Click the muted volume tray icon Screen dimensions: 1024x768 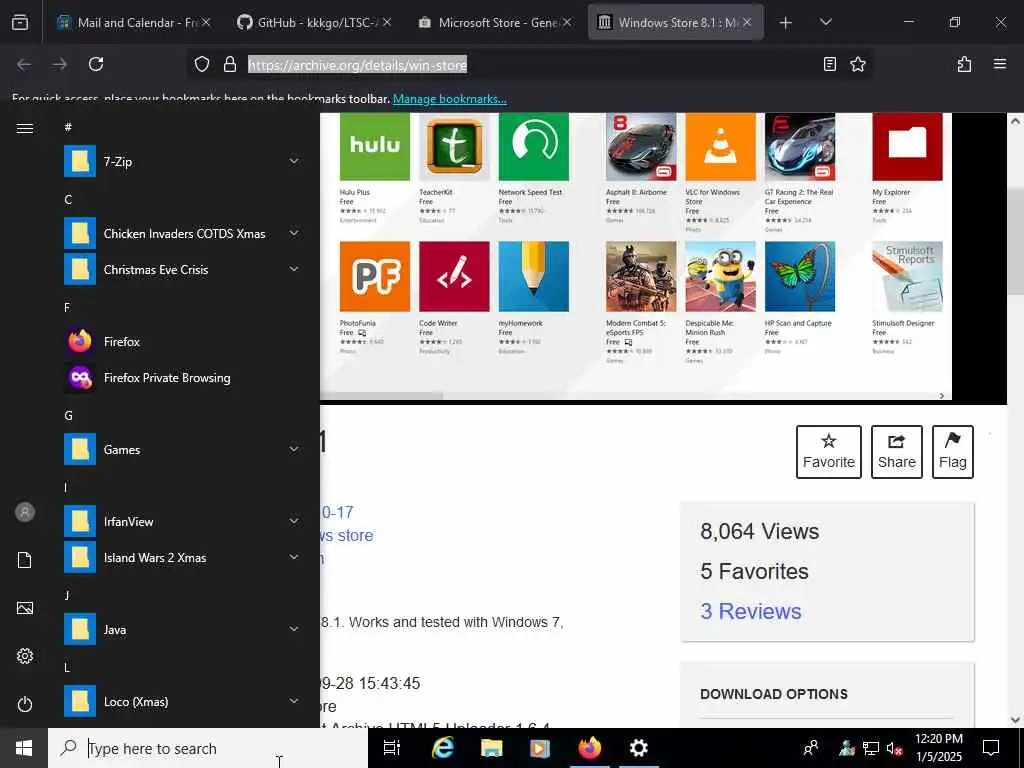pos(895,748)
